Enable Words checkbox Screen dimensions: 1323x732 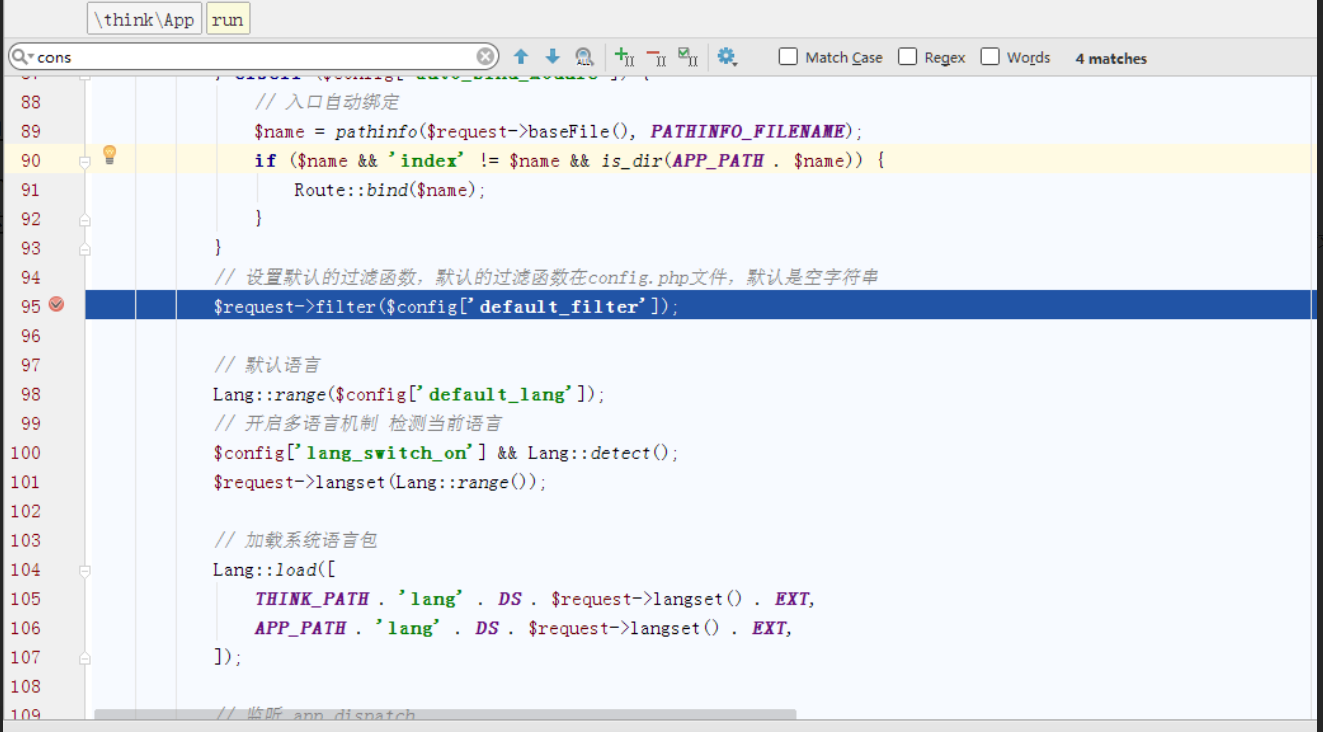(990, 57)
